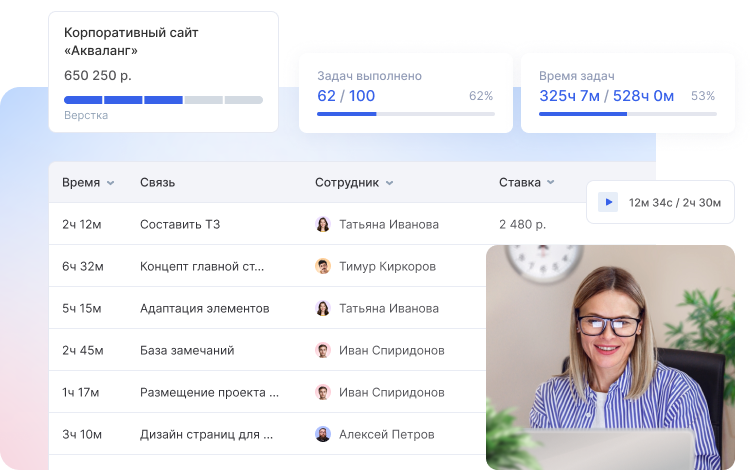753x470 pixels.
Task: Expand the Ставка column sort chevron
Action: tap(551, 182)
